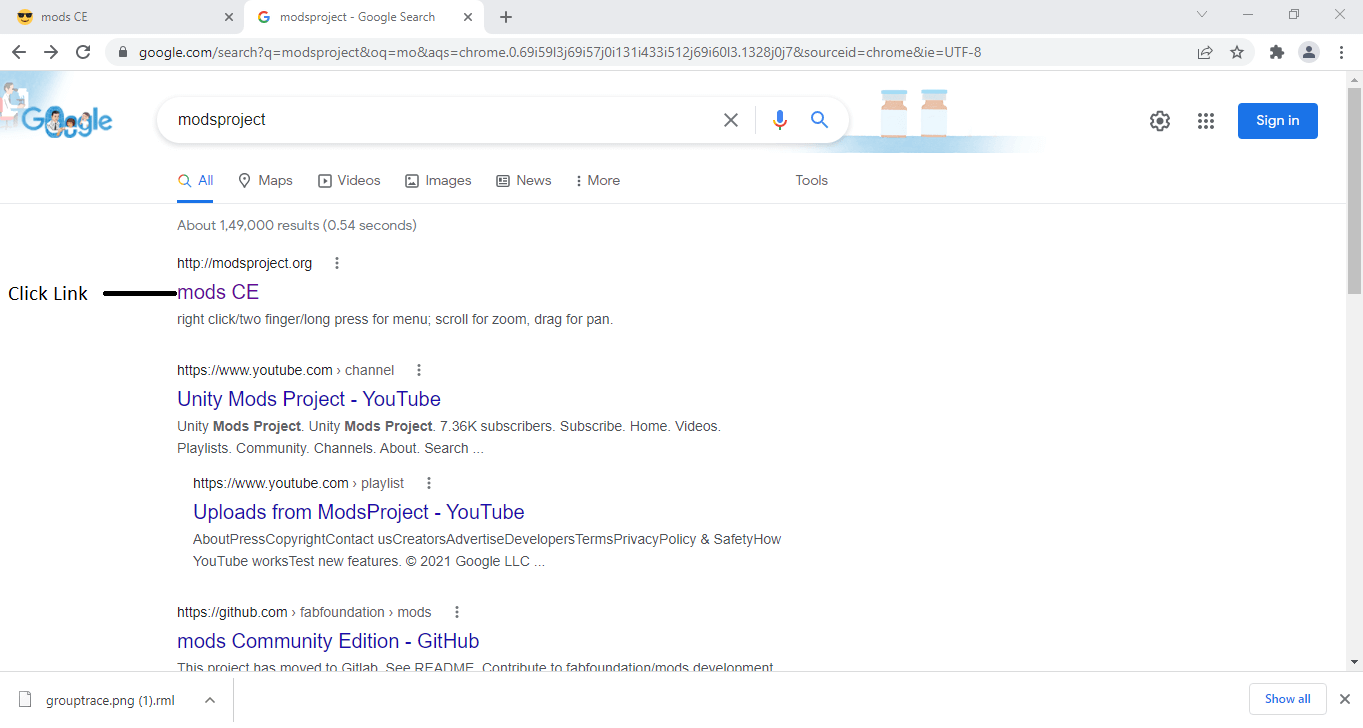1363x728 pixels.
Task: Switch to Images results
Action: (x=438, y=181)
